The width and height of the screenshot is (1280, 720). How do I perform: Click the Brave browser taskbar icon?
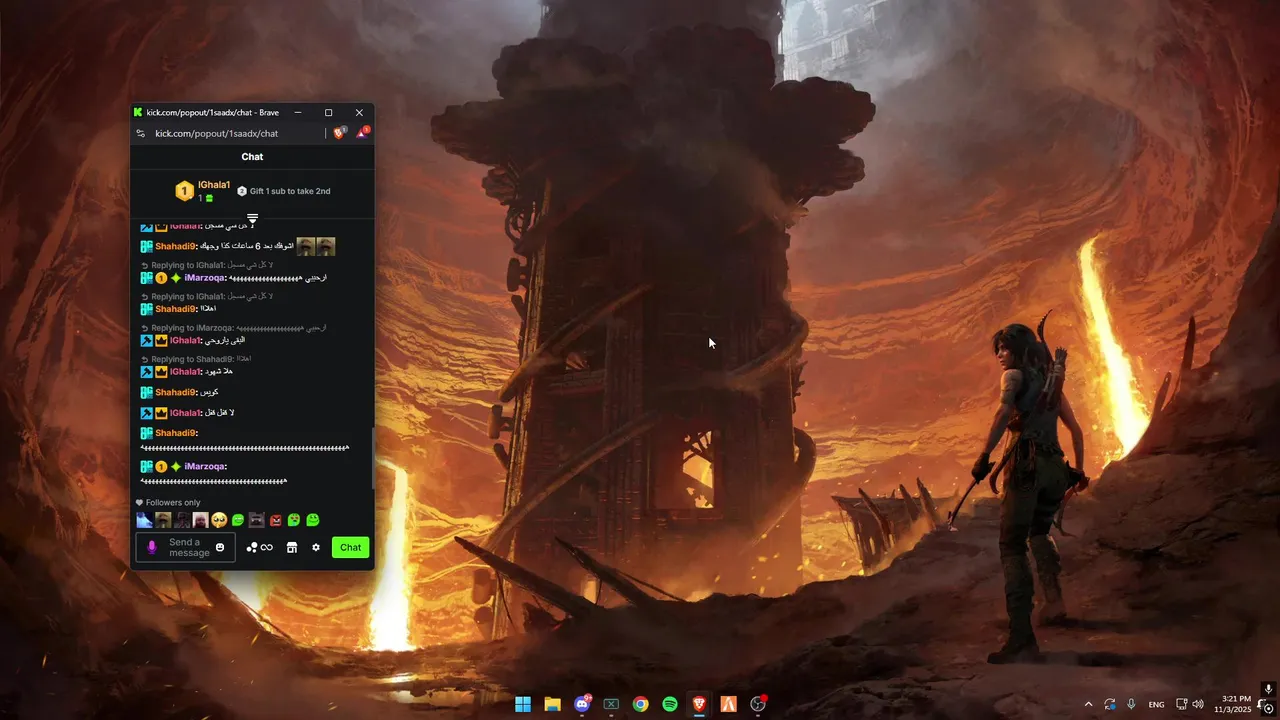[699, 704]
